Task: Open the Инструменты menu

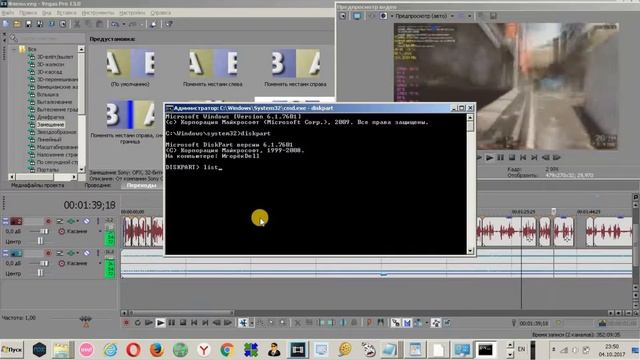Action: click(x=98, y=13)
